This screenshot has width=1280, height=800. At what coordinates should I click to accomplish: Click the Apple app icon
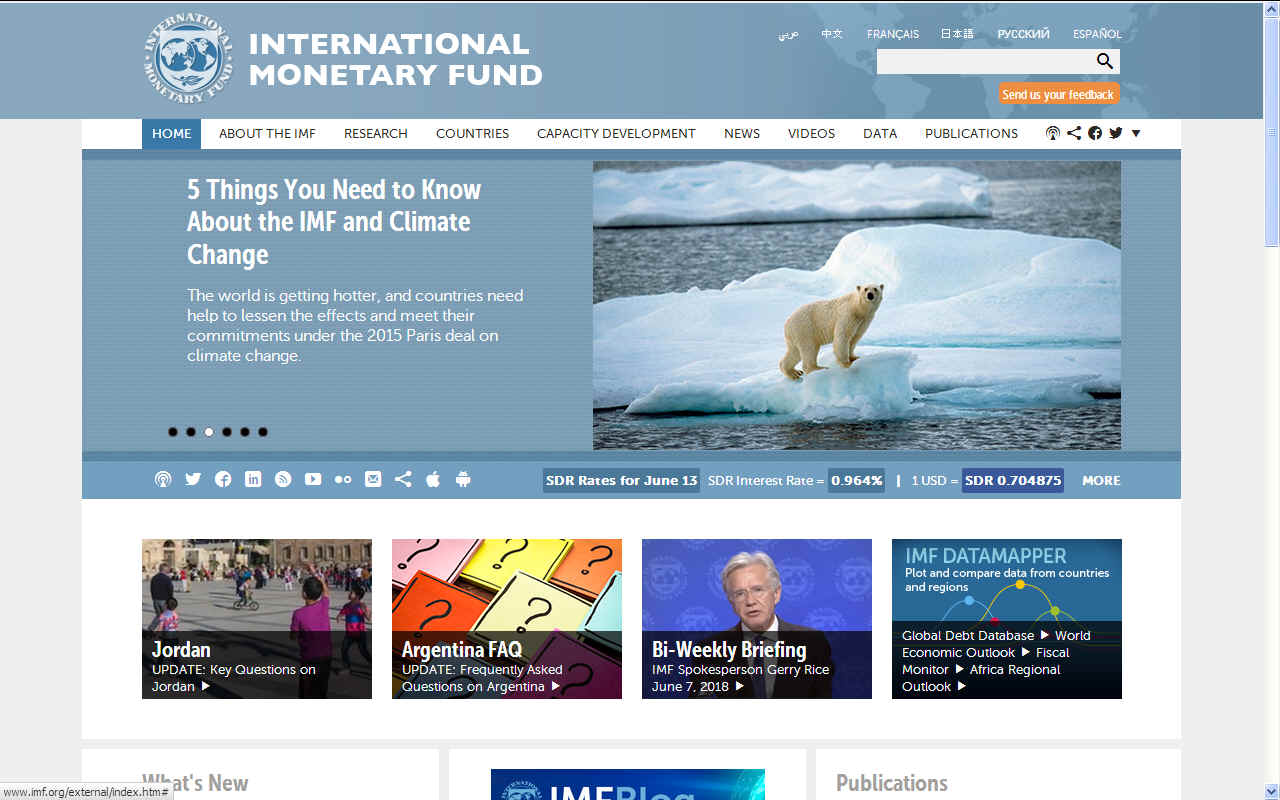433,479
